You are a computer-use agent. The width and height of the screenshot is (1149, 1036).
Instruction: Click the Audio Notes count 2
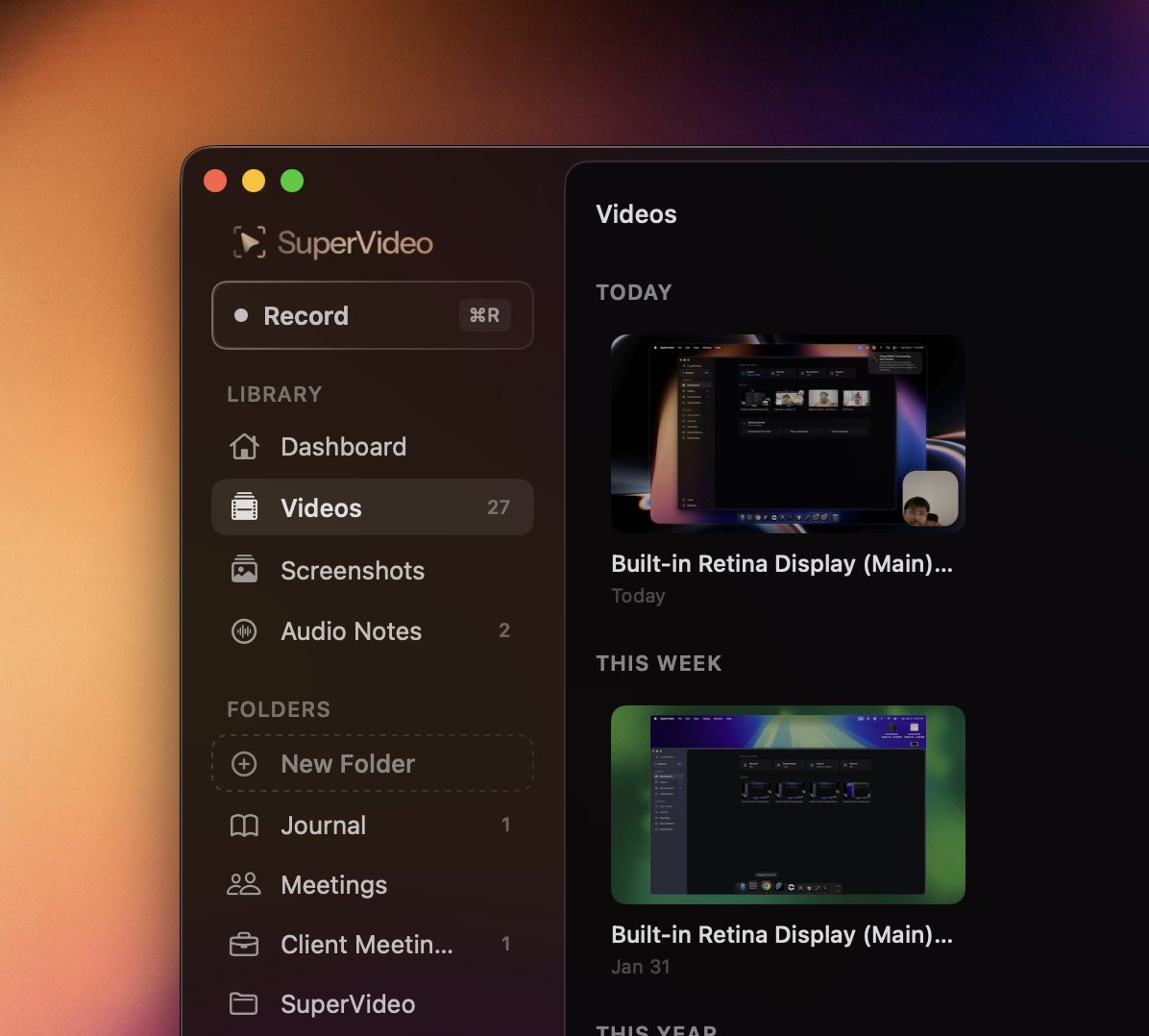[x=504, y=630]
